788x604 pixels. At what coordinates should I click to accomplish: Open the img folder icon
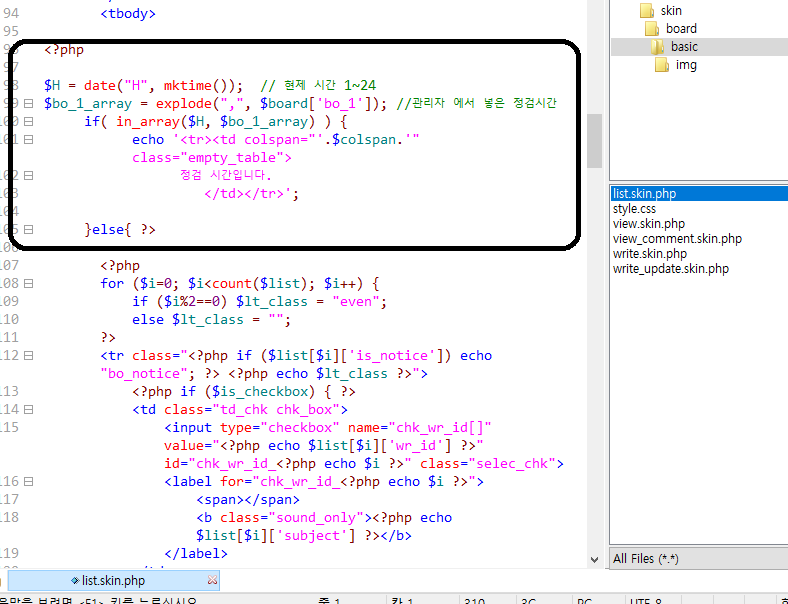pyautogui.click(x=662, y=65)
